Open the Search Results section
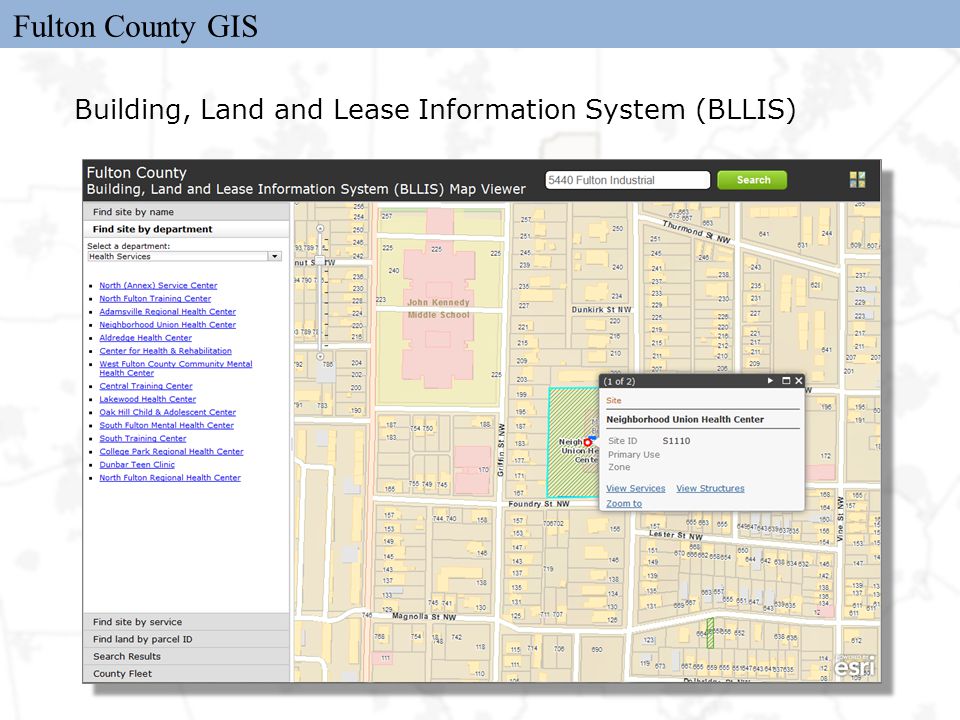Image resolution: width=960 pixels, height=720 pixels. [186, 656]
